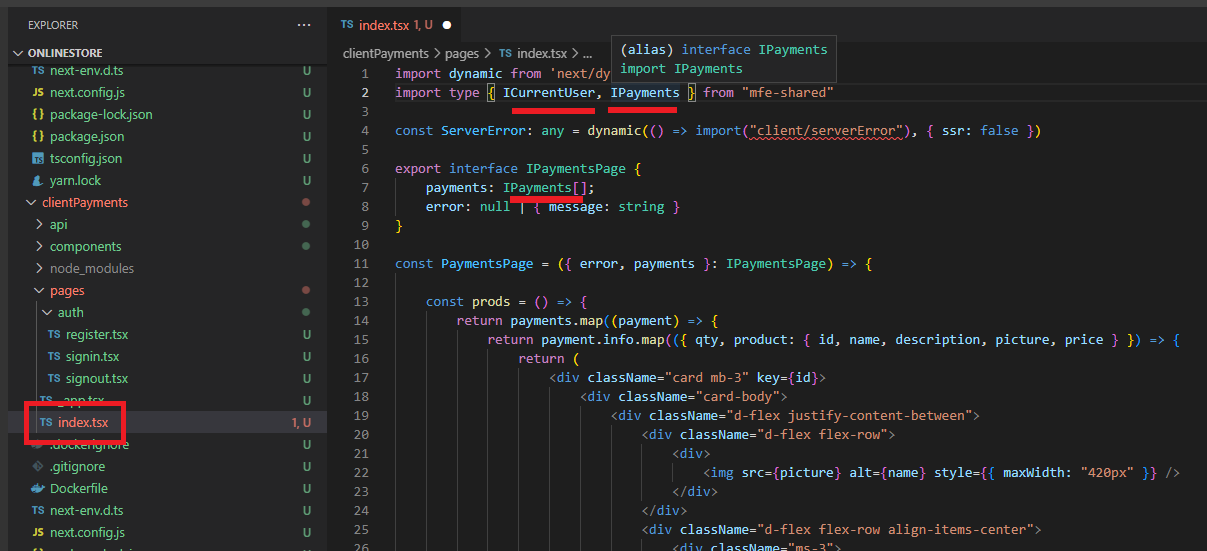Switch to the index.tsx editor tab
The height and width of the screenshot is (551, 1207).
(383, 24)
